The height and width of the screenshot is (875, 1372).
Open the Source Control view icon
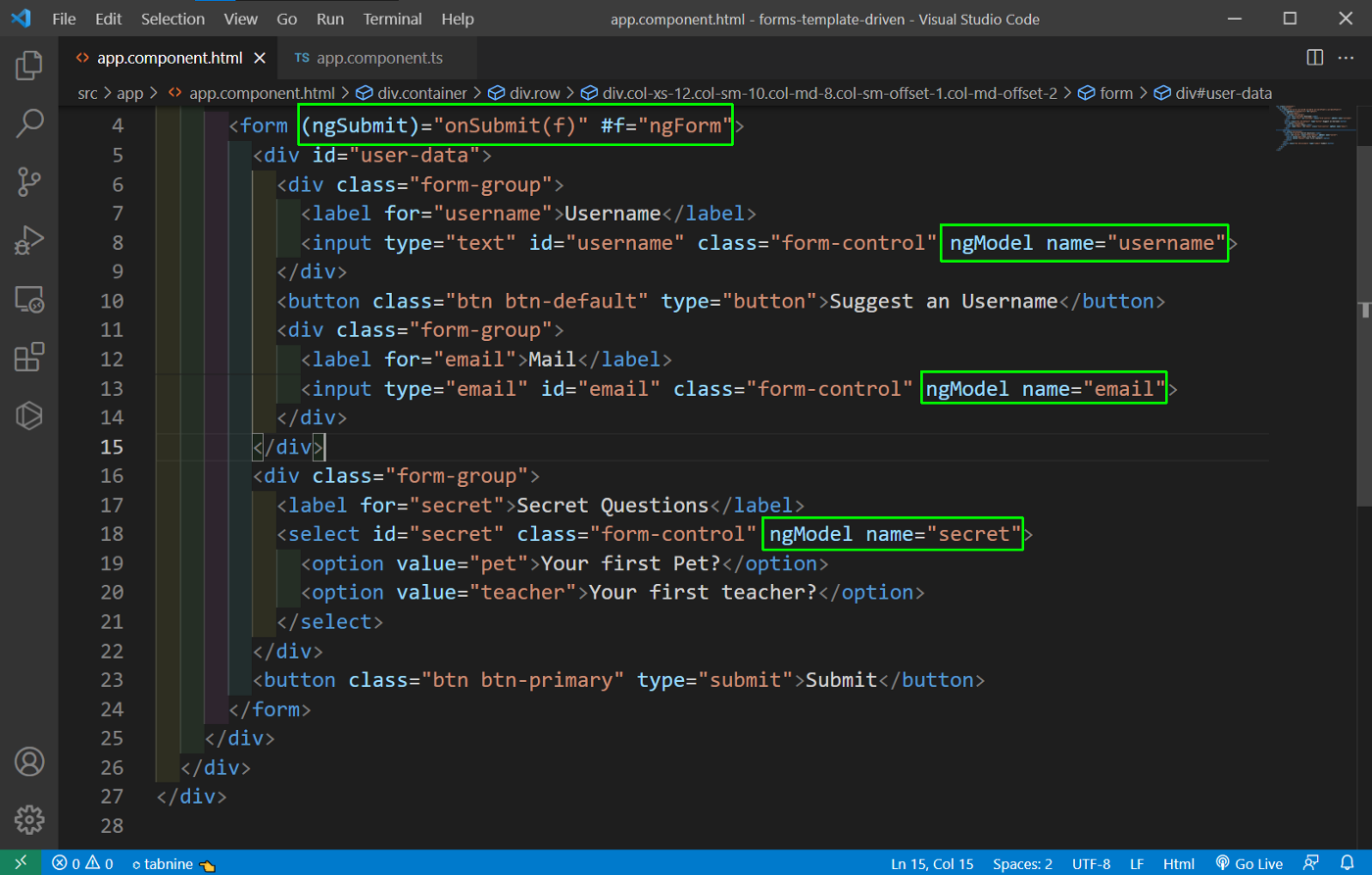pyautogui.click(x=29, y=181)
